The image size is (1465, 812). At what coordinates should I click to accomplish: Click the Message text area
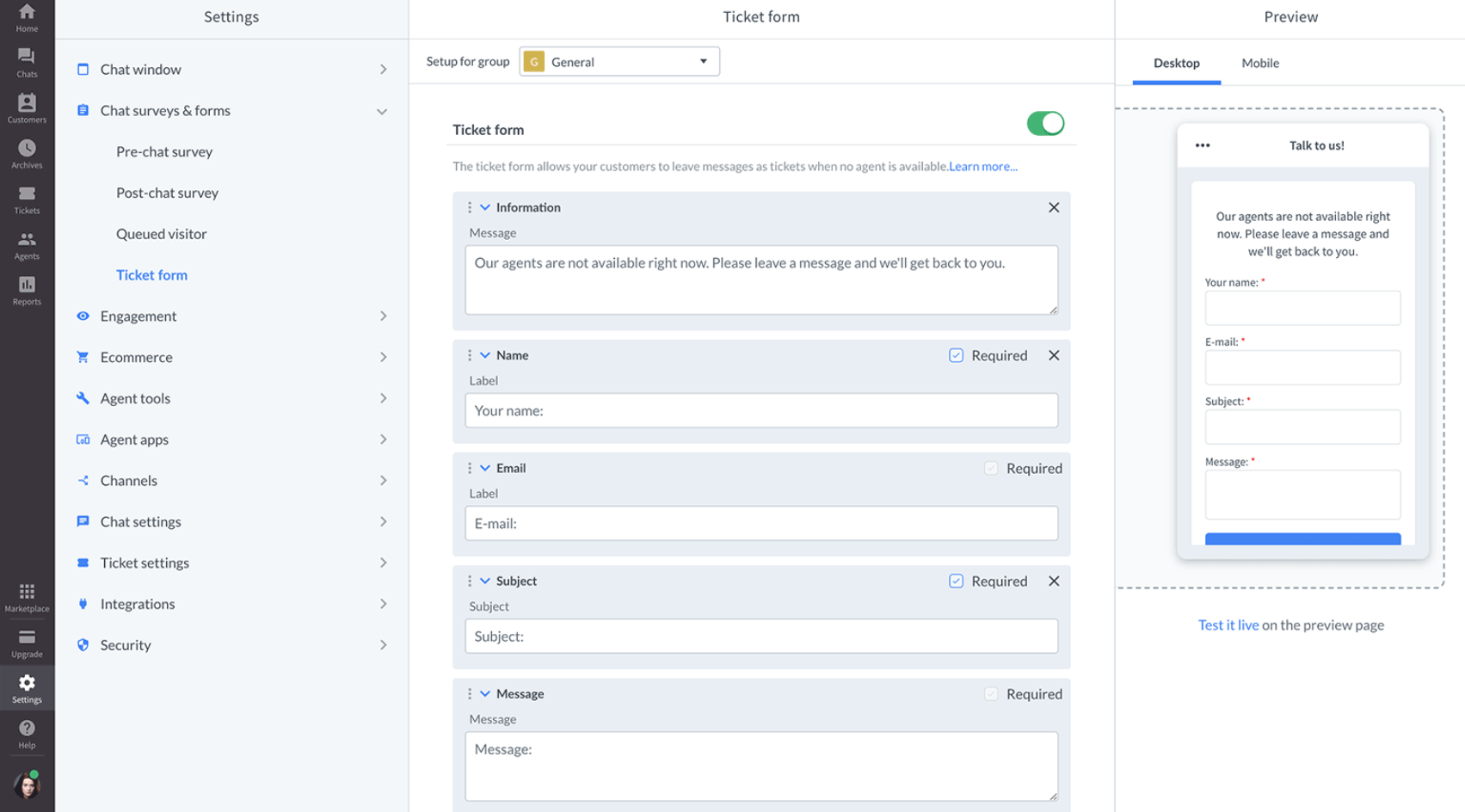(x=760, y=766)
